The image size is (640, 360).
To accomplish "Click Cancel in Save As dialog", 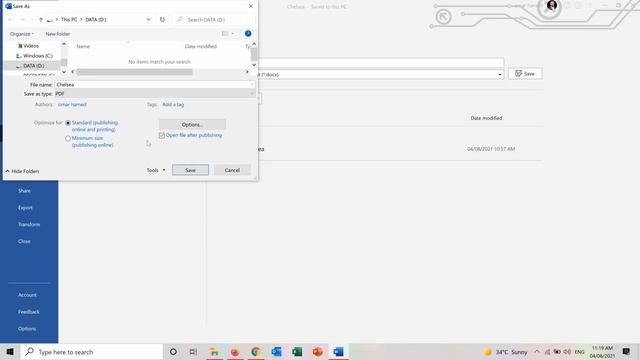I will (x=232, y=170).
